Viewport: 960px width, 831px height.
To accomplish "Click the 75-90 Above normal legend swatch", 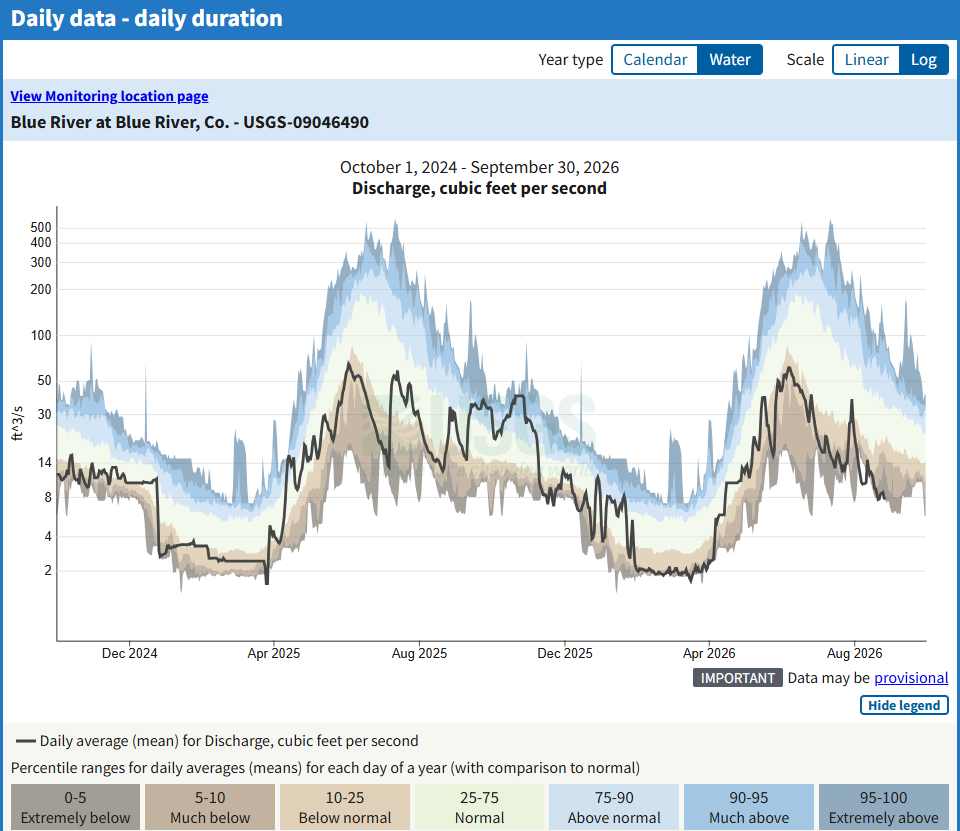I will [x=614, y=807].
